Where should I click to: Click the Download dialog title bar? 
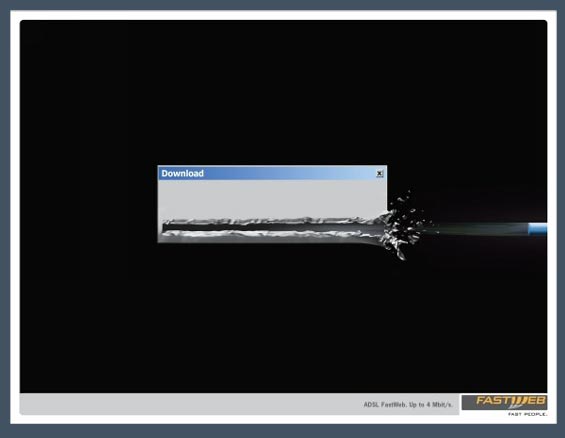(272, 173)
